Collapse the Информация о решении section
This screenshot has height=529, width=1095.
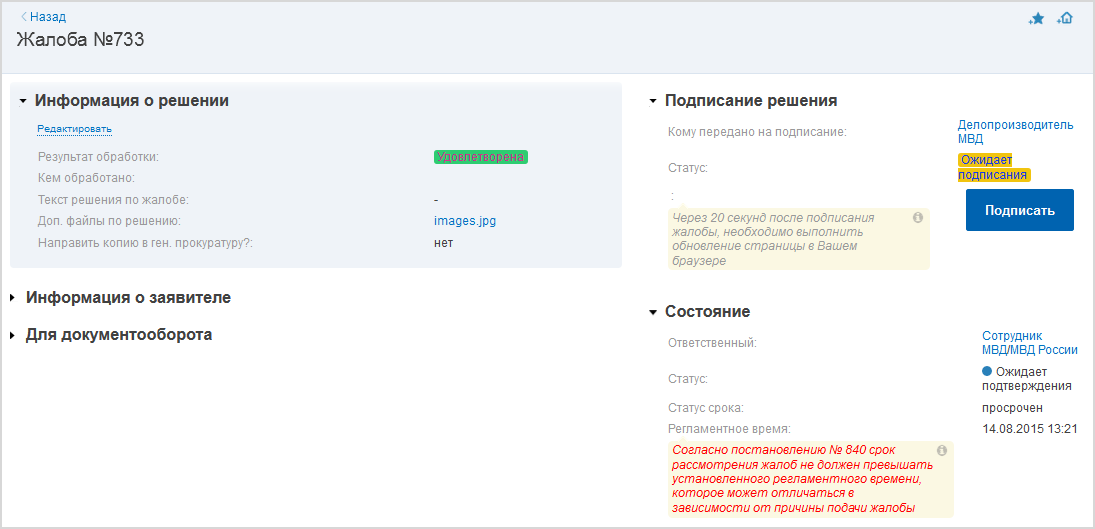23,101
